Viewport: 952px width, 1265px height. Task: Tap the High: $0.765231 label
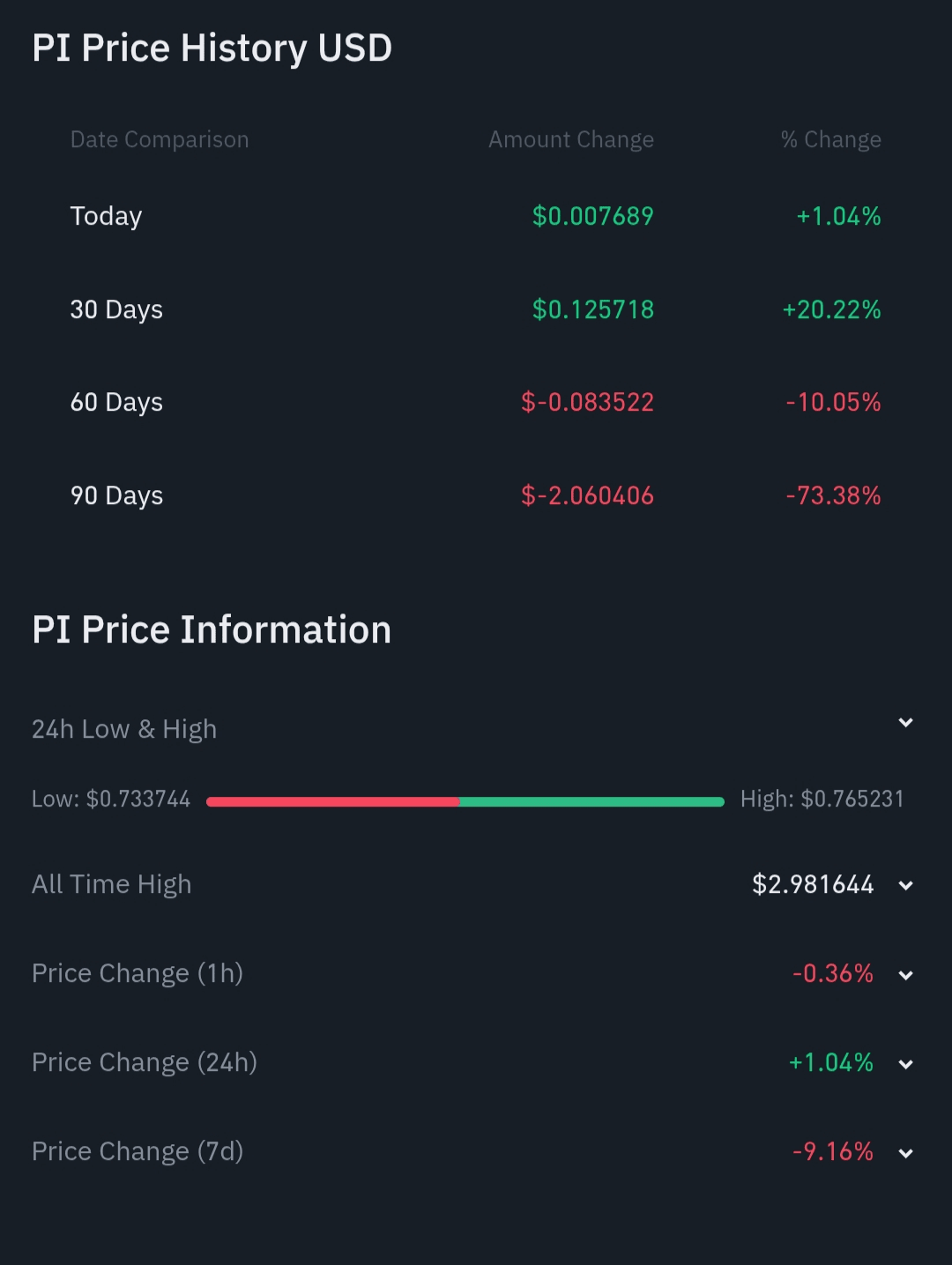point(822,799)
